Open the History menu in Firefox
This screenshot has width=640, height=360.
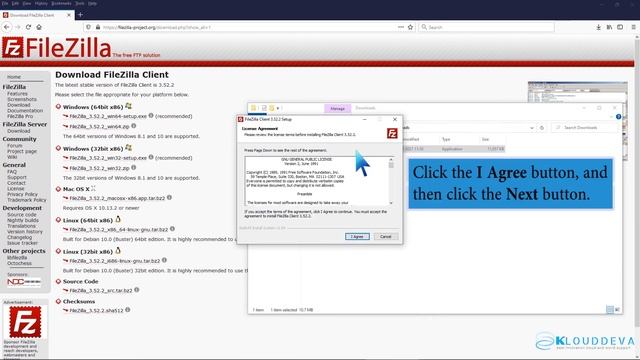(x=41, y=3)
